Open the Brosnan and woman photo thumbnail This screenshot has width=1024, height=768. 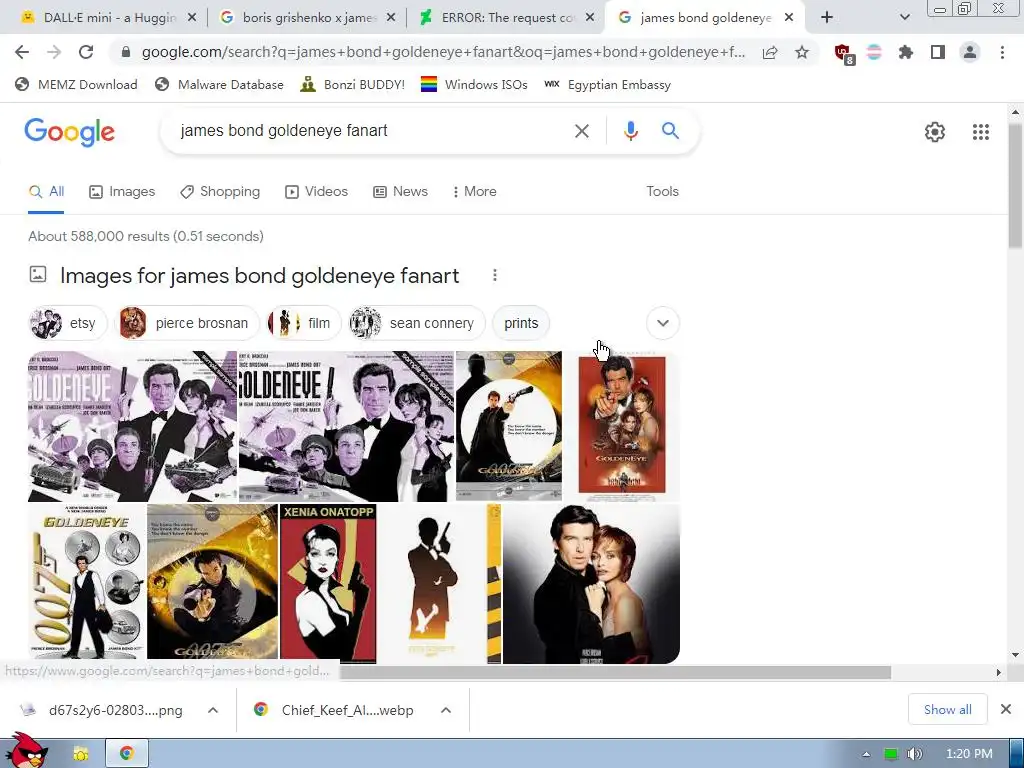[592, 584]
